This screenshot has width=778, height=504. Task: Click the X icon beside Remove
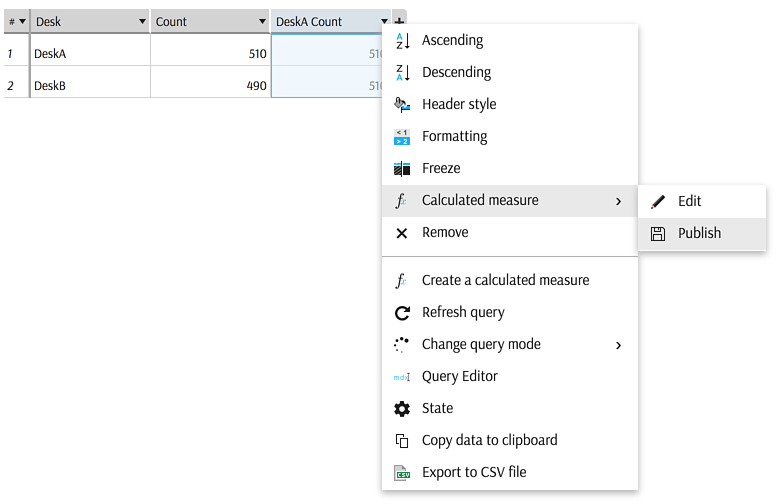tap(402, 233)
